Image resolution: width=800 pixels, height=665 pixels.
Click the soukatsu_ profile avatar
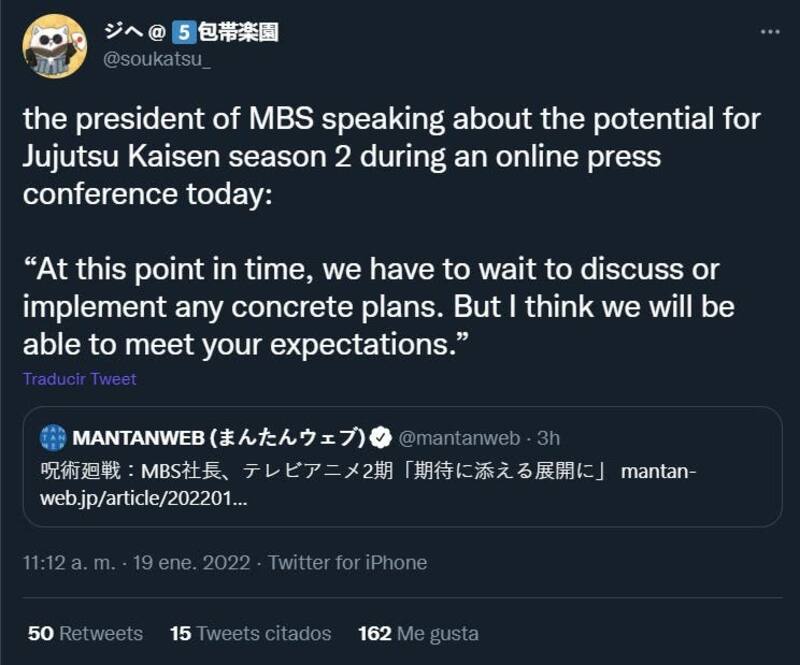click(x=54, y=46)
